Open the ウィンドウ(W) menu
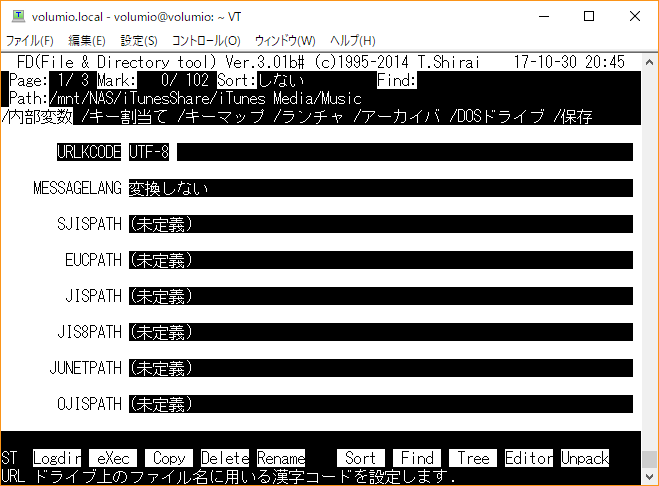Screen dimensions: 659x486 (x=285, y=41)
